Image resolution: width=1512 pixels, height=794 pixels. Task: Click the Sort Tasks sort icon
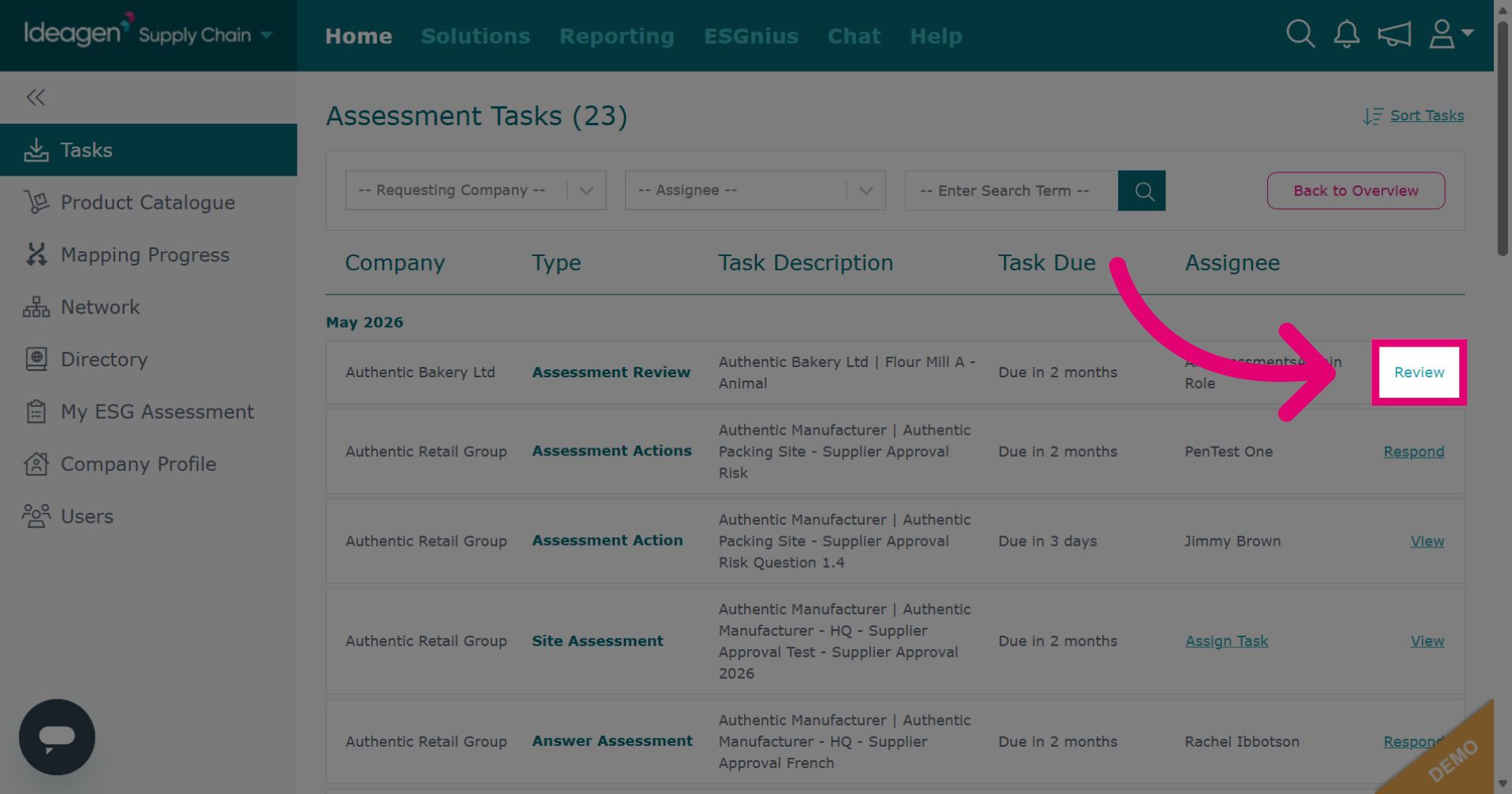(1373, 116)
